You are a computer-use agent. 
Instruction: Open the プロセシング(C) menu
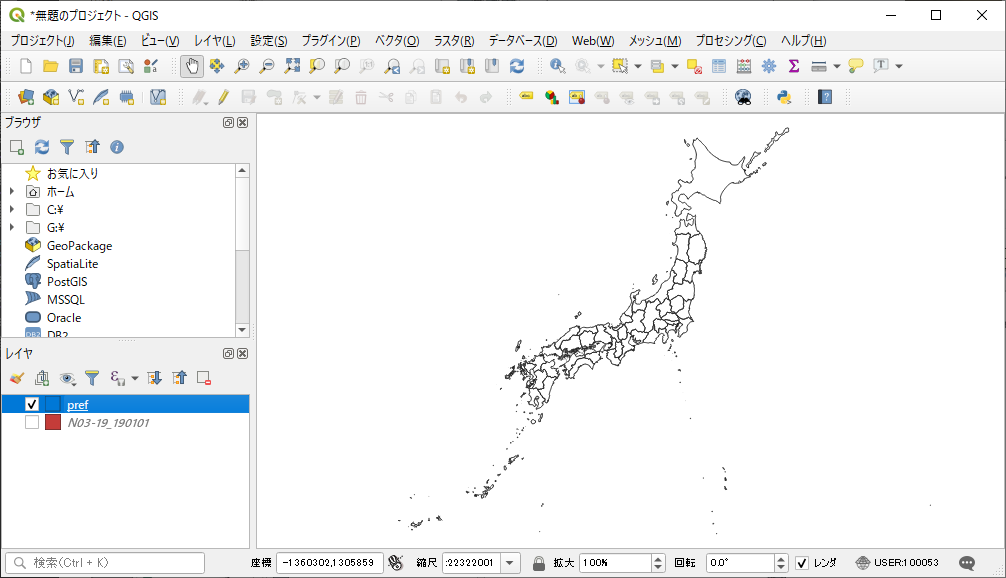pos(730,41)
